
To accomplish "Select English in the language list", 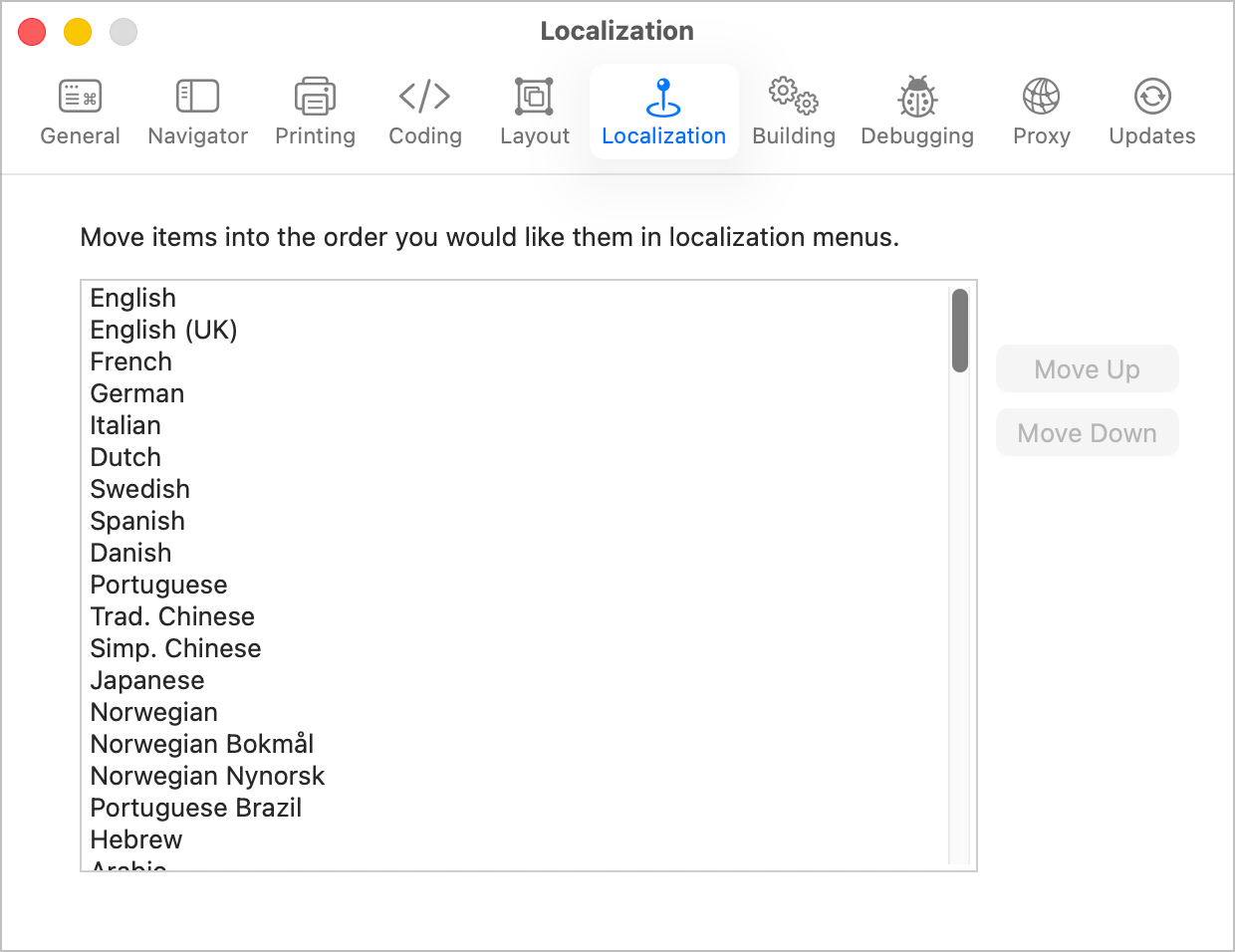I will (132, 298).
